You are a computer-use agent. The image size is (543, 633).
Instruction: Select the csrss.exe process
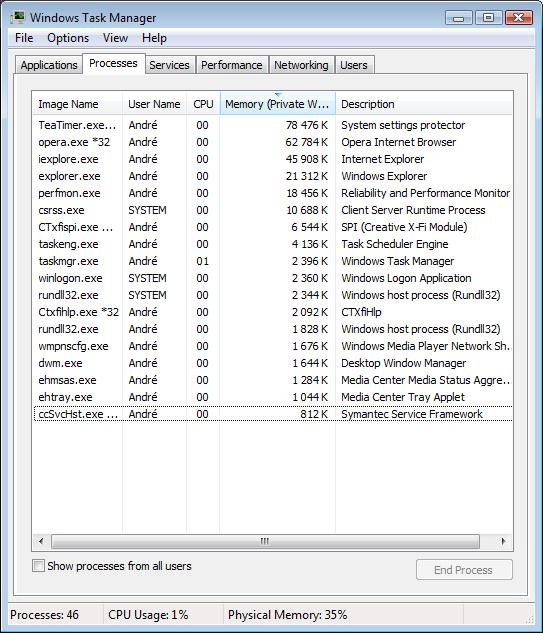[273, 210]
